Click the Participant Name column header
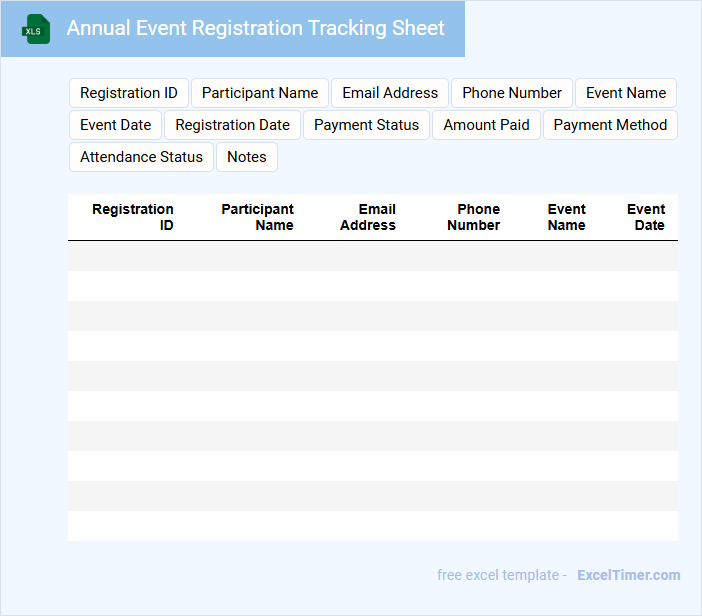This screenshot has width=702, height=616. point(257,217)
